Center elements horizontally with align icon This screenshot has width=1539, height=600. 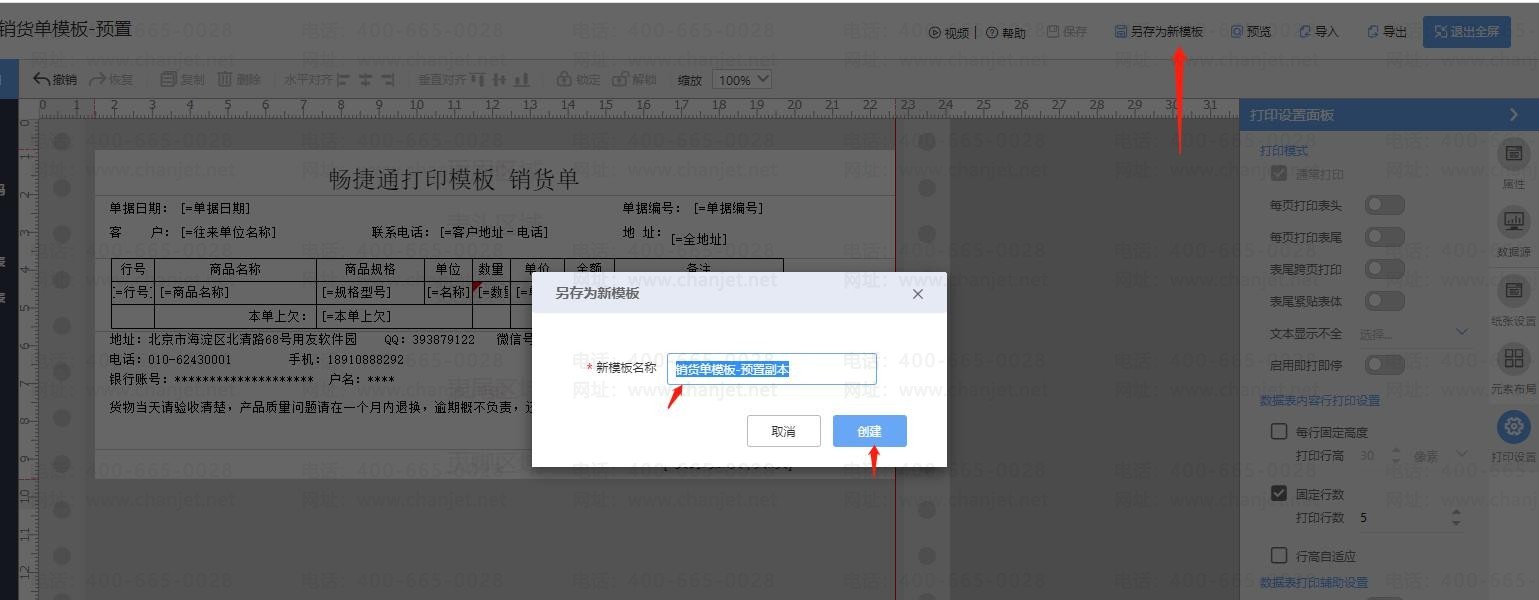coord(366,79)
